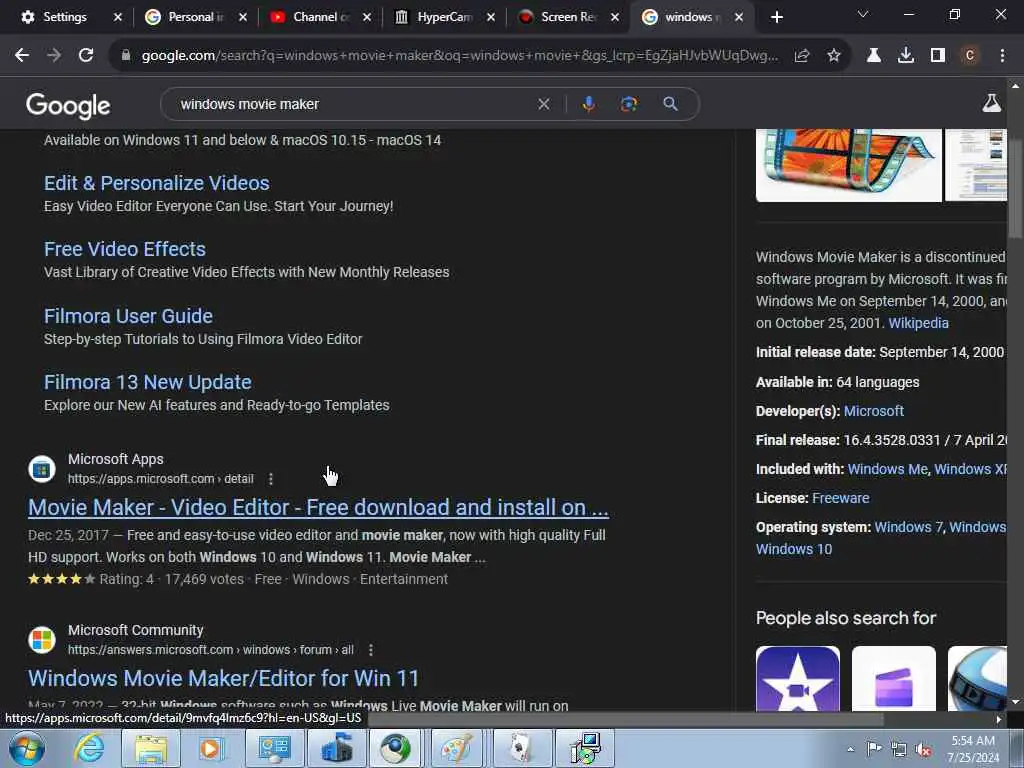This screenshot has height=768, width=1024.
Task: Open Chrome Labs flask icon in toolbar
Action: pos(874,56)
